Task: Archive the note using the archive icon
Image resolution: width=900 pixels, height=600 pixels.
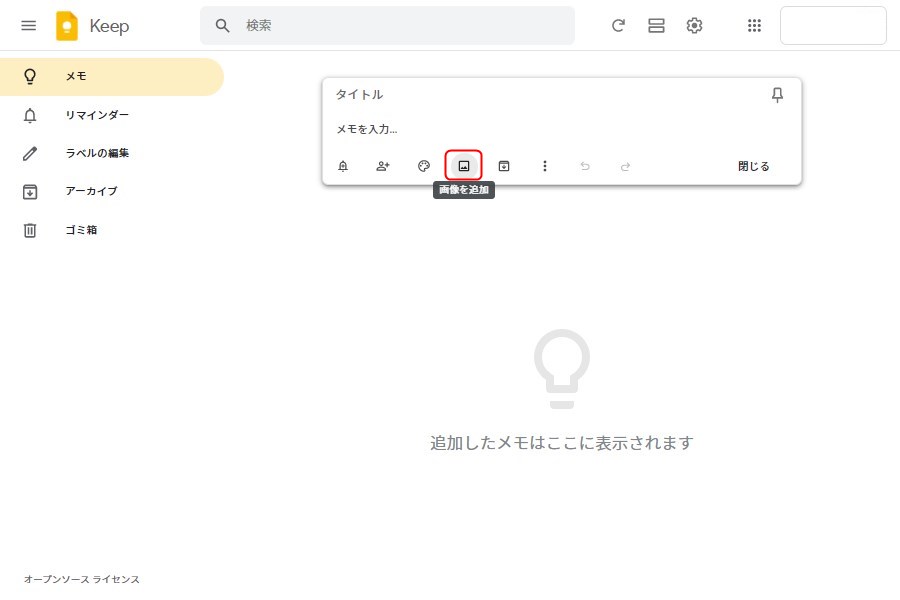Action: (x=504, y=166)
